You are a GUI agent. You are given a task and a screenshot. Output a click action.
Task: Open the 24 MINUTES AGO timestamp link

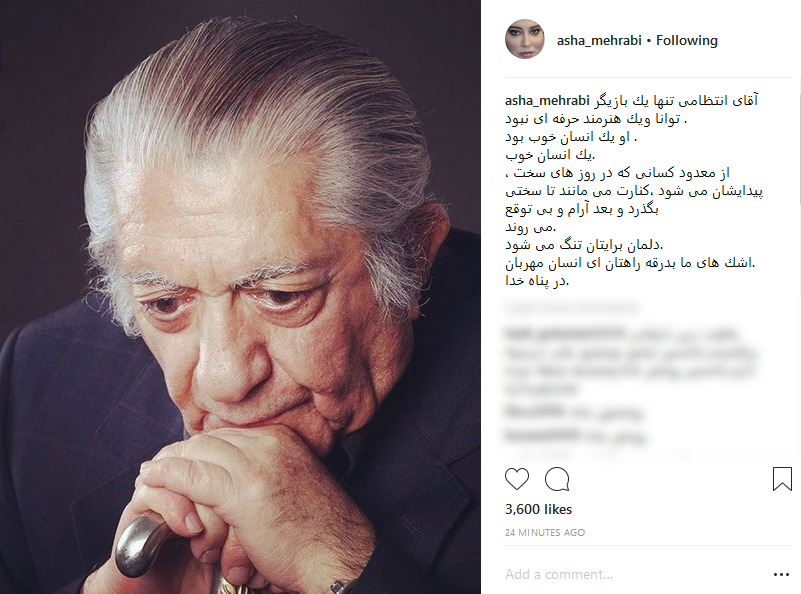545,532
